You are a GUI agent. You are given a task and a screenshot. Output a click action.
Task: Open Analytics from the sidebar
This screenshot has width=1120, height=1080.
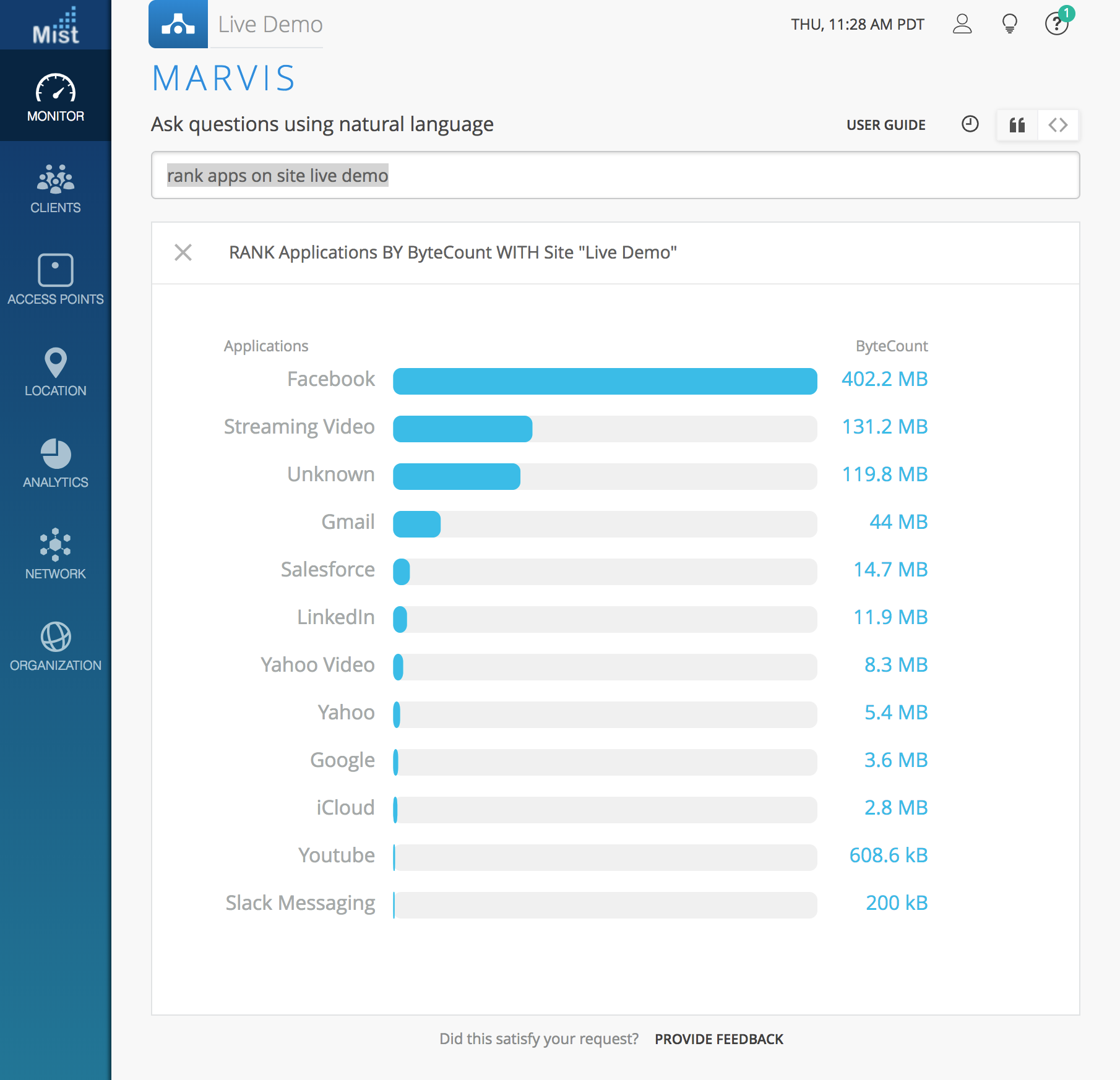[56, 463]
